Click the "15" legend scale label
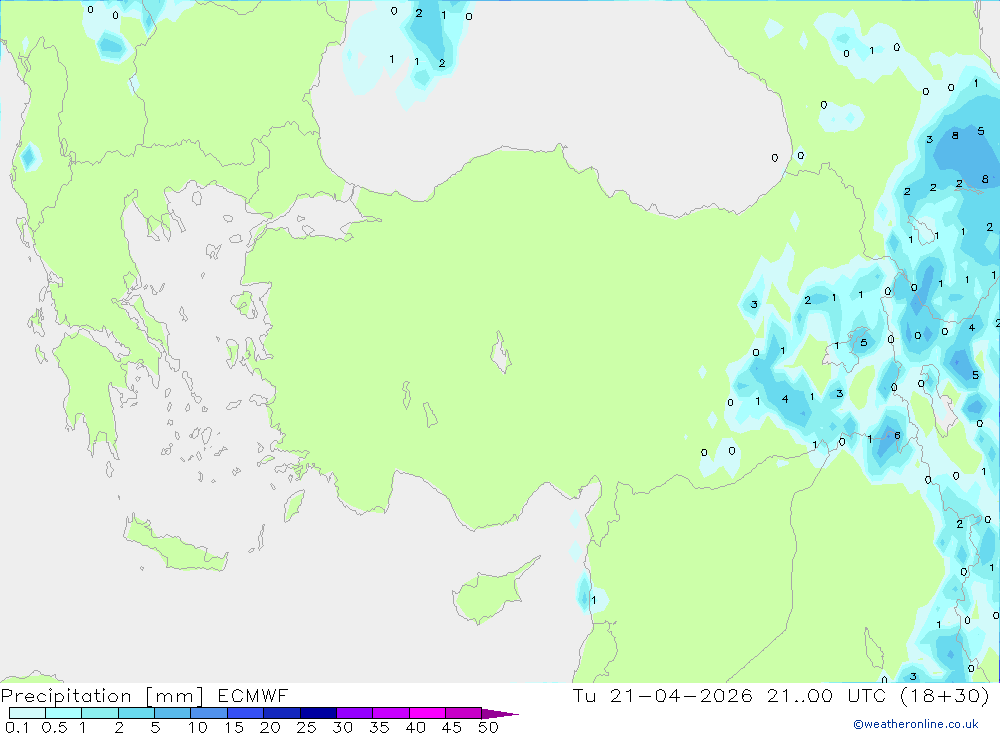 [234, 727]
